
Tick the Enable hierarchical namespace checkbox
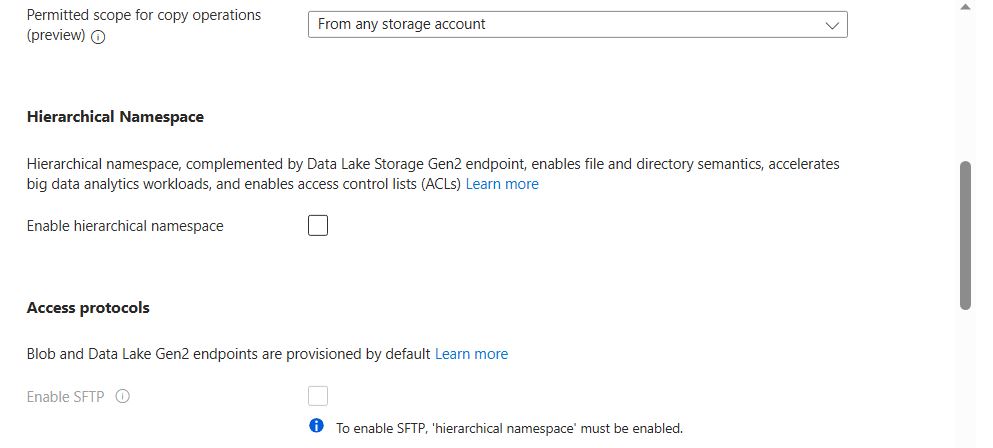coord(318,226)
